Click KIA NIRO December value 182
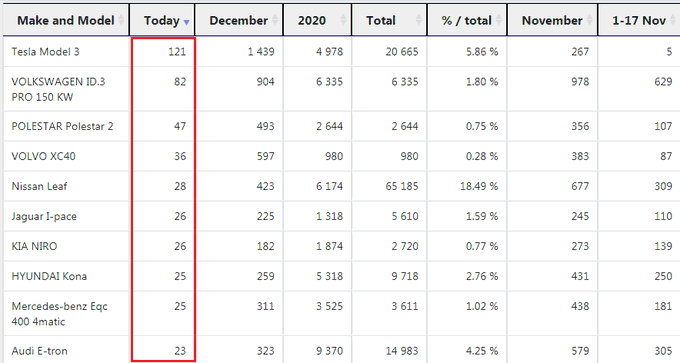 pos(265,246)
